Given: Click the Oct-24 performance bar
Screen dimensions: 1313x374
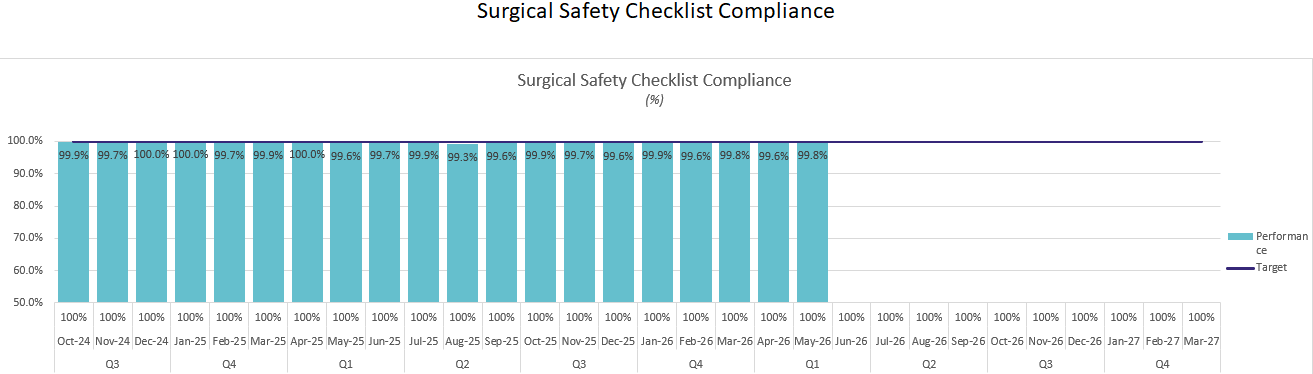Looking at the screenshot, I should pos(74,222).
